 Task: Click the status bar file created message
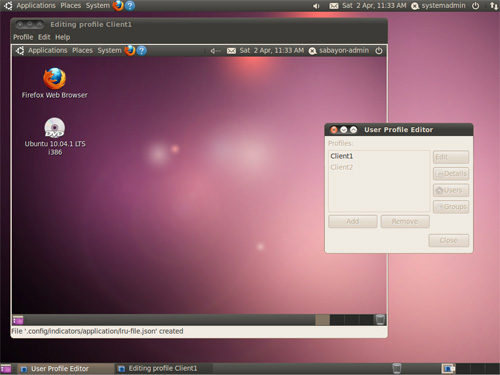point(97,331)
